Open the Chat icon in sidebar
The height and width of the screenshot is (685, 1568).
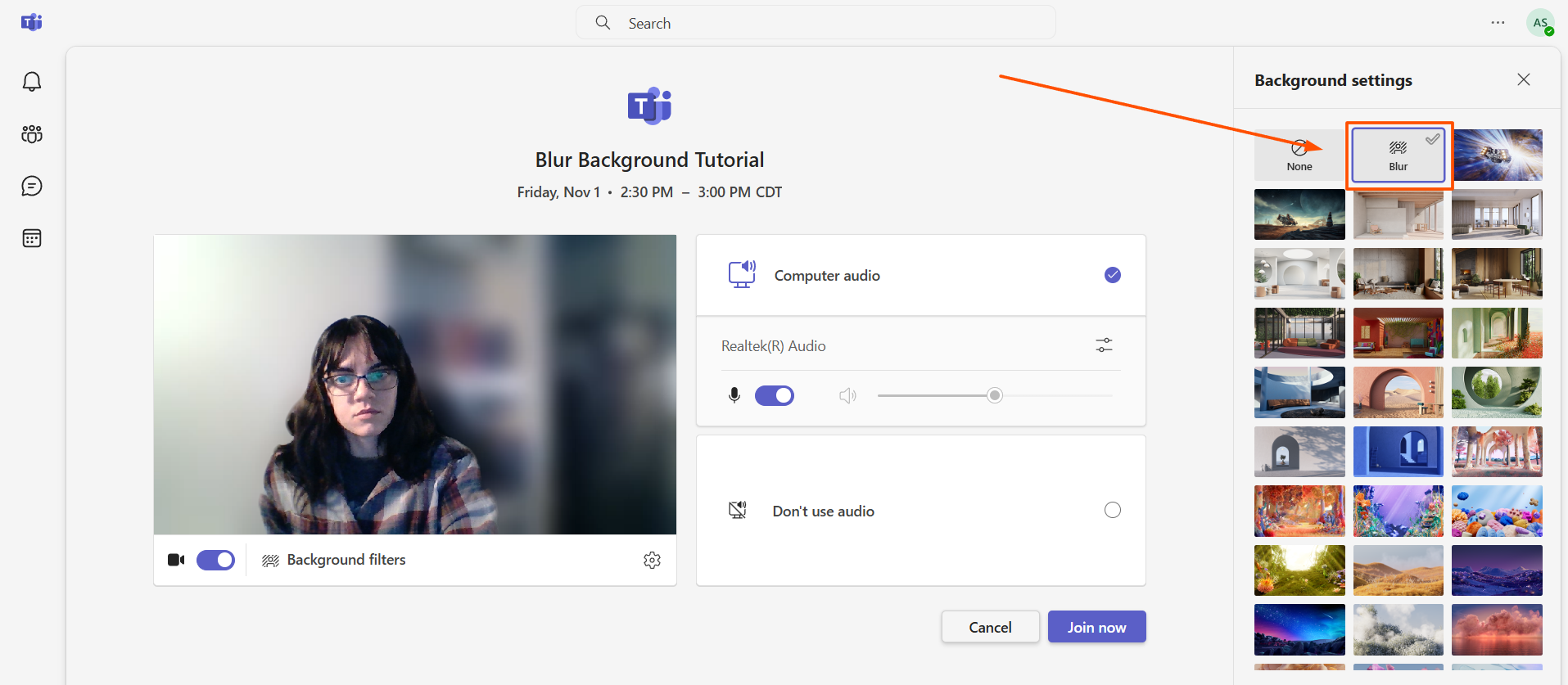point(32,187)
